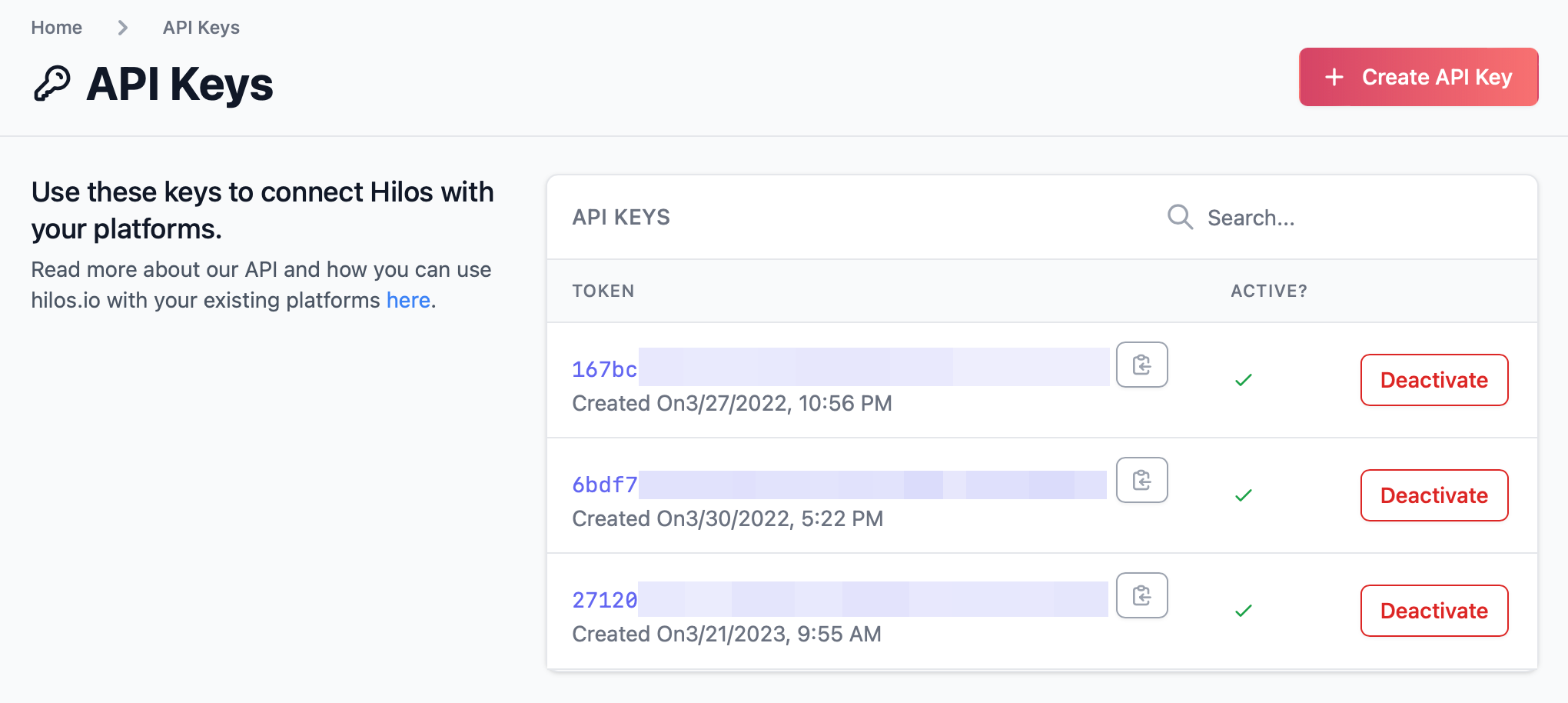Click the active checkmark for token 27120
The image size is (1568, 703).
pyautogui.click(x=1243, y=611)
